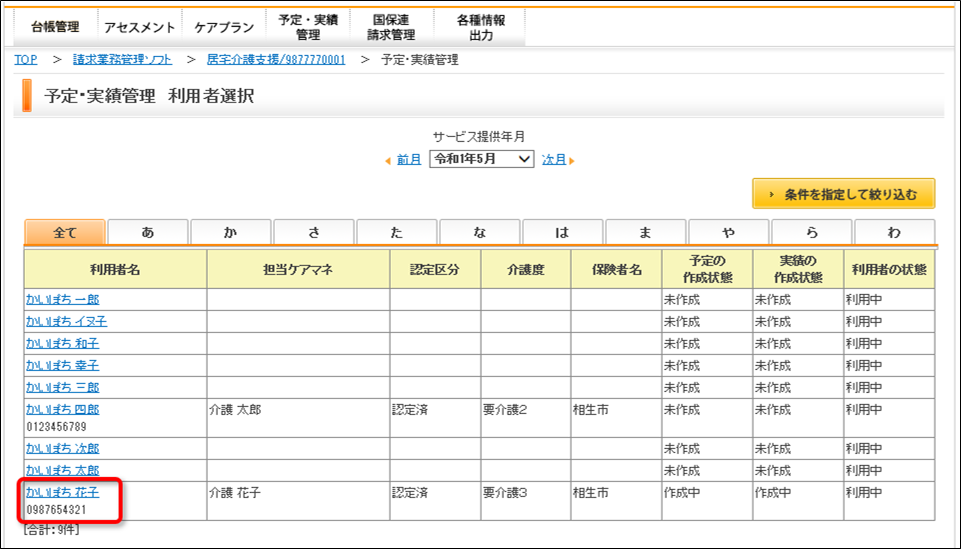Open user かいぽち イヌ子

tap(66, 321)
